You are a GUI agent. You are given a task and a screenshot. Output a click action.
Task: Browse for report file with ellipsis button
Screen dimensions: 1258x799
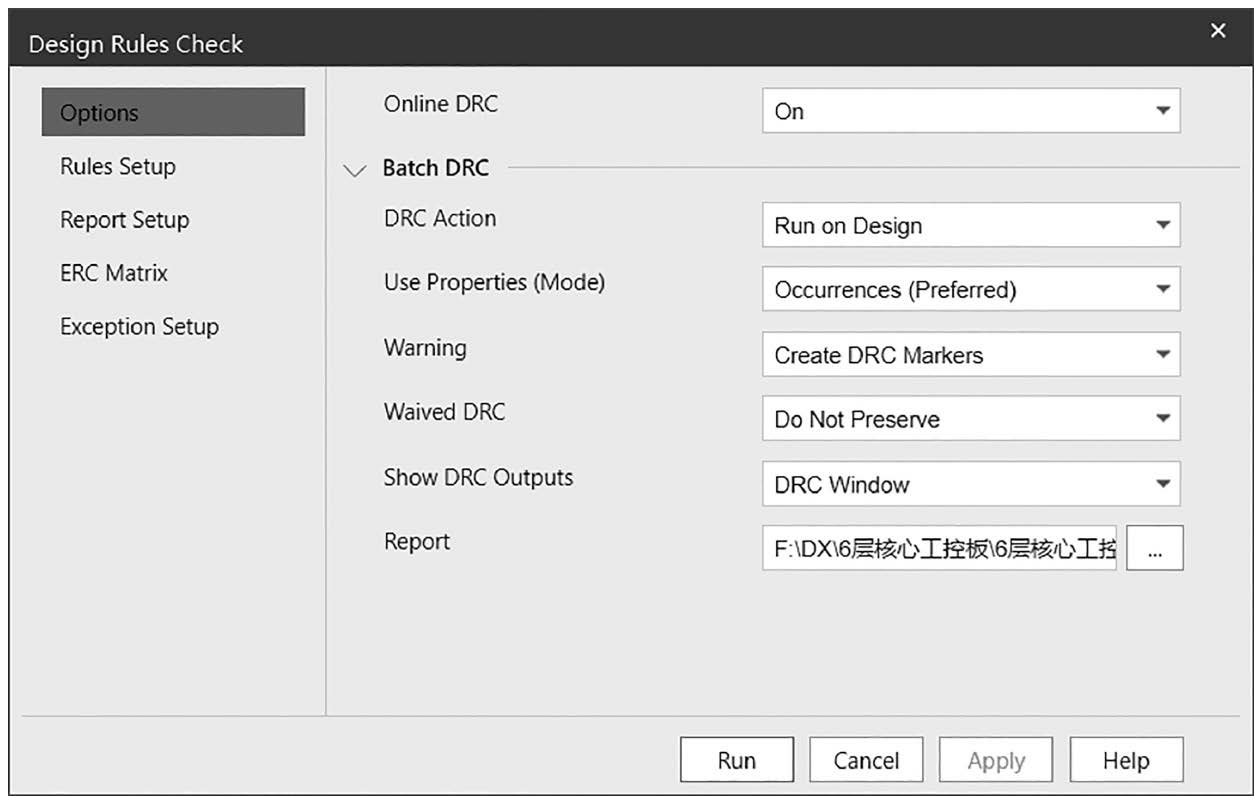pyautogui.click(x=1155, y=548)
